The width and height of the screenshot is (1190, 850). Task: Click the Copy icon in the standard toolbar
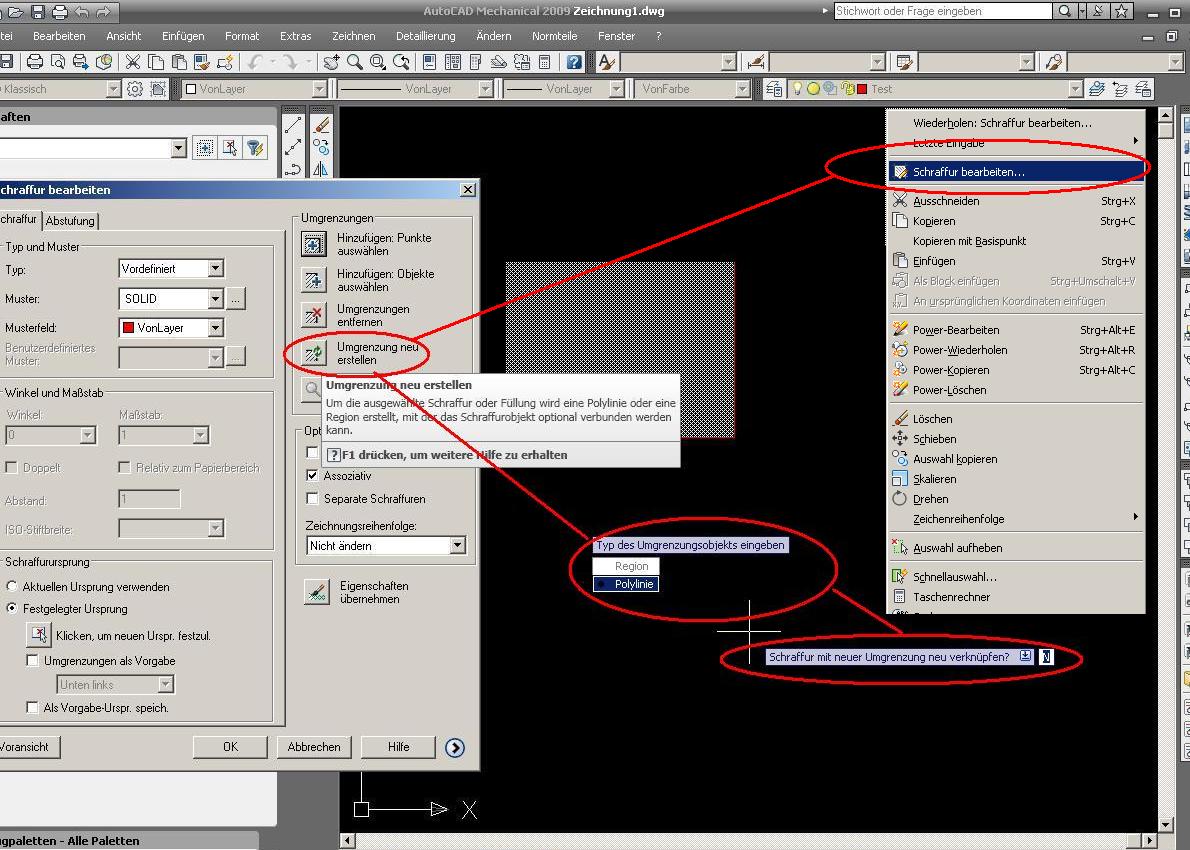156,62
